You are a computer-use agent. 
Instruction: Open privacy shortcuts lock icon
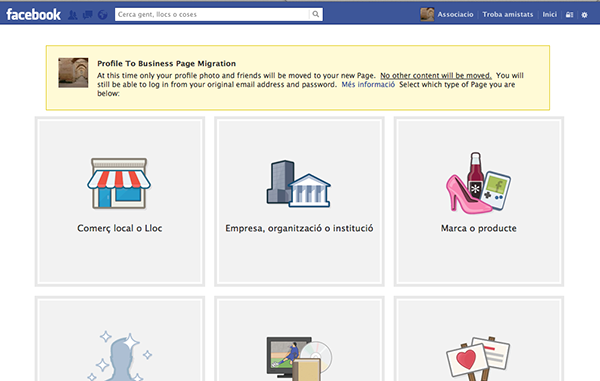(x=569, y=15)
